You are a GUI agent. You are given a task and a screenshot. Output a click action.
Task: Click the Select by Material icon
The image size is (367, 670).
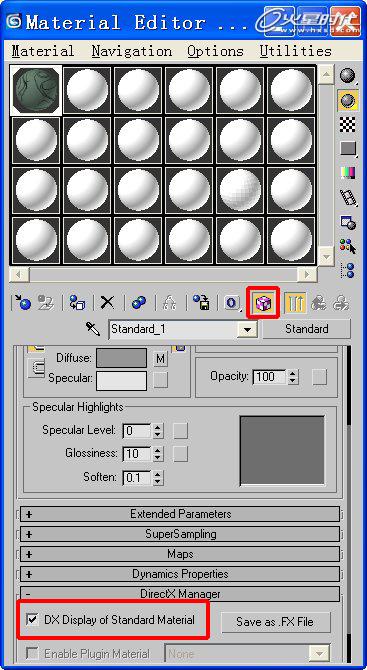[348, 246]
